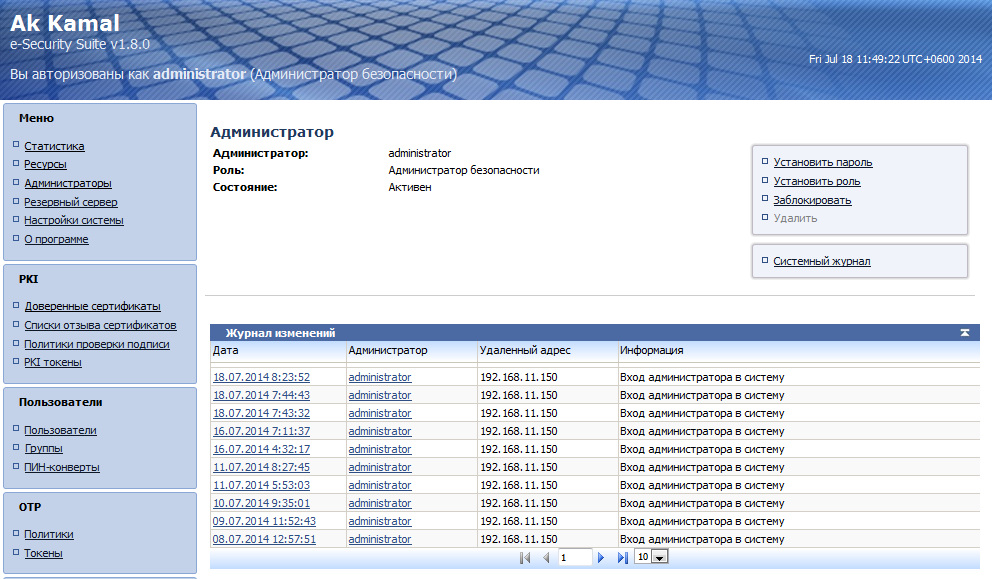Click administrator link in 16.07.2014 7:11:37 row

click(380, 432)
